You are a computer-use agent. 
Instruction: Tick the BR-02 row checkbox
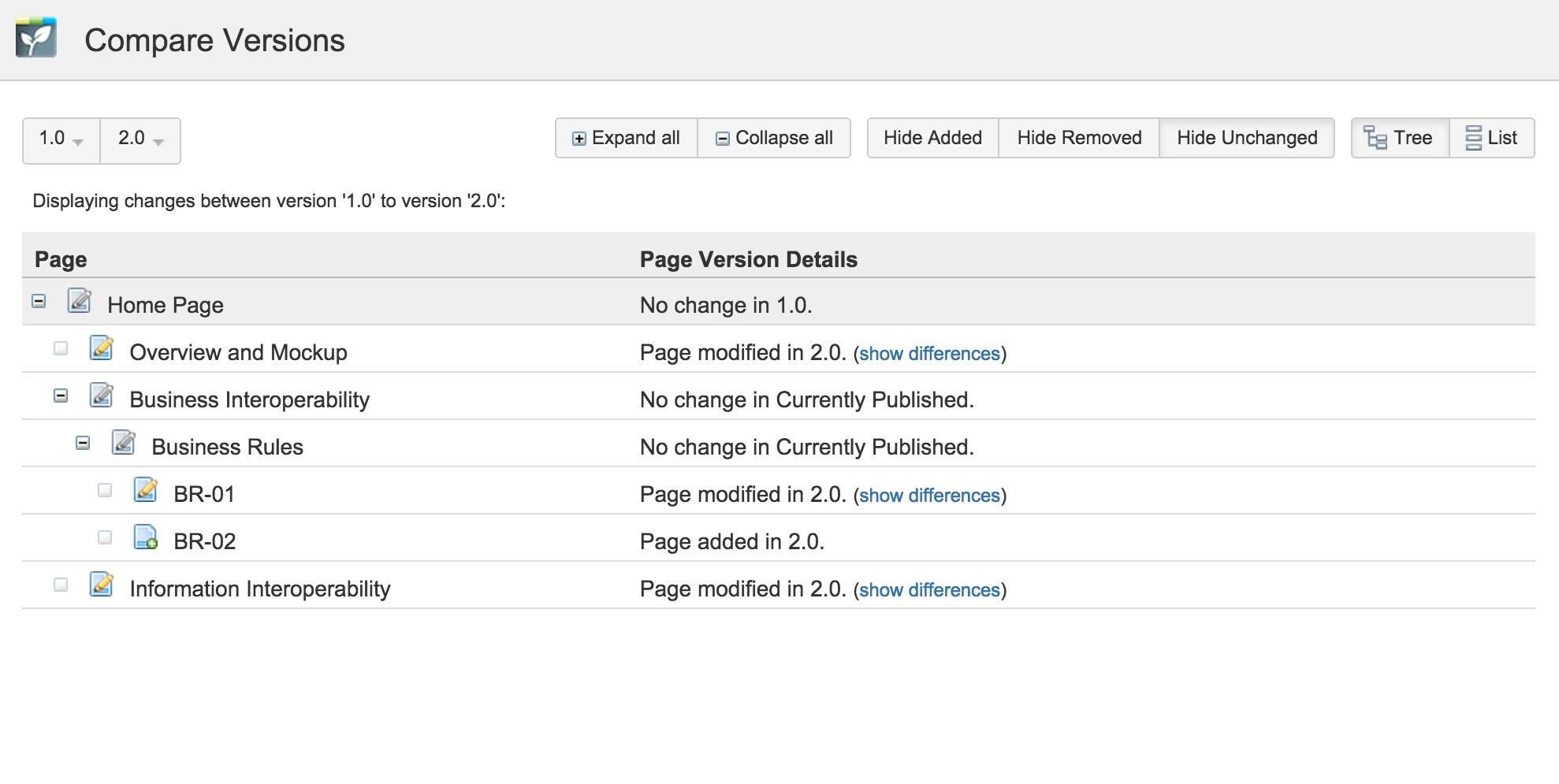click(x=105, y=537)
